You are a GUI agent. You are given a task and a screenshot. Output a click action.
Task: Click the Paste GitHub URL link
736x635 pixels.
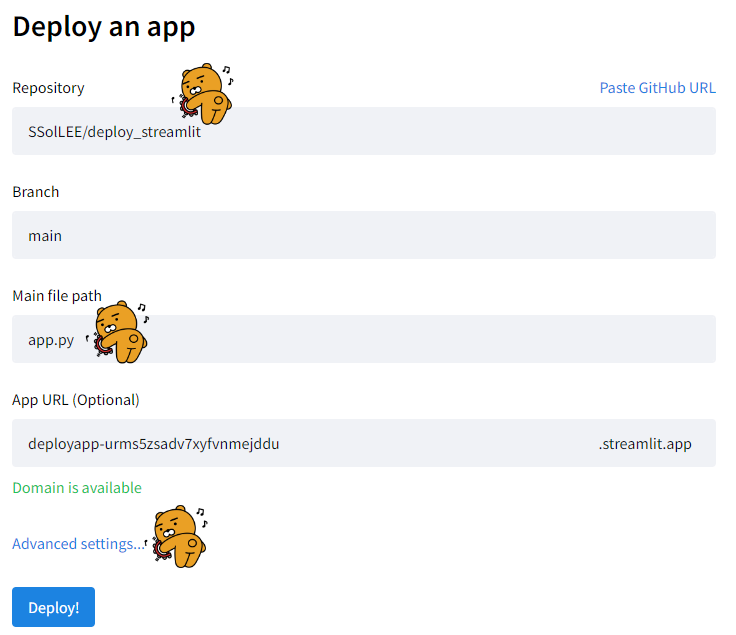(657, 88)
